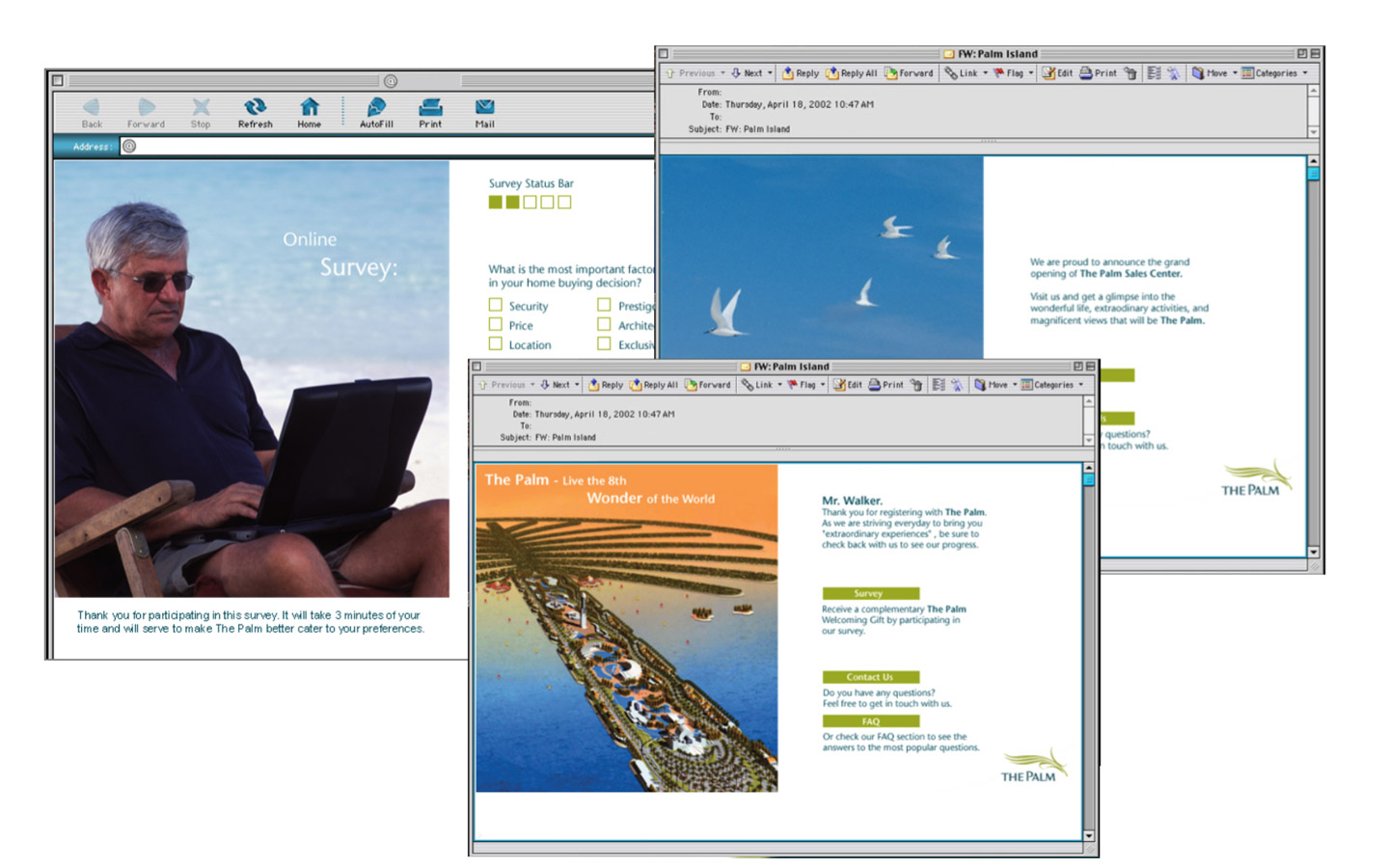Click the aerial Palm island image in the email
The image size is (1389, 868).
tap(627, 628)
